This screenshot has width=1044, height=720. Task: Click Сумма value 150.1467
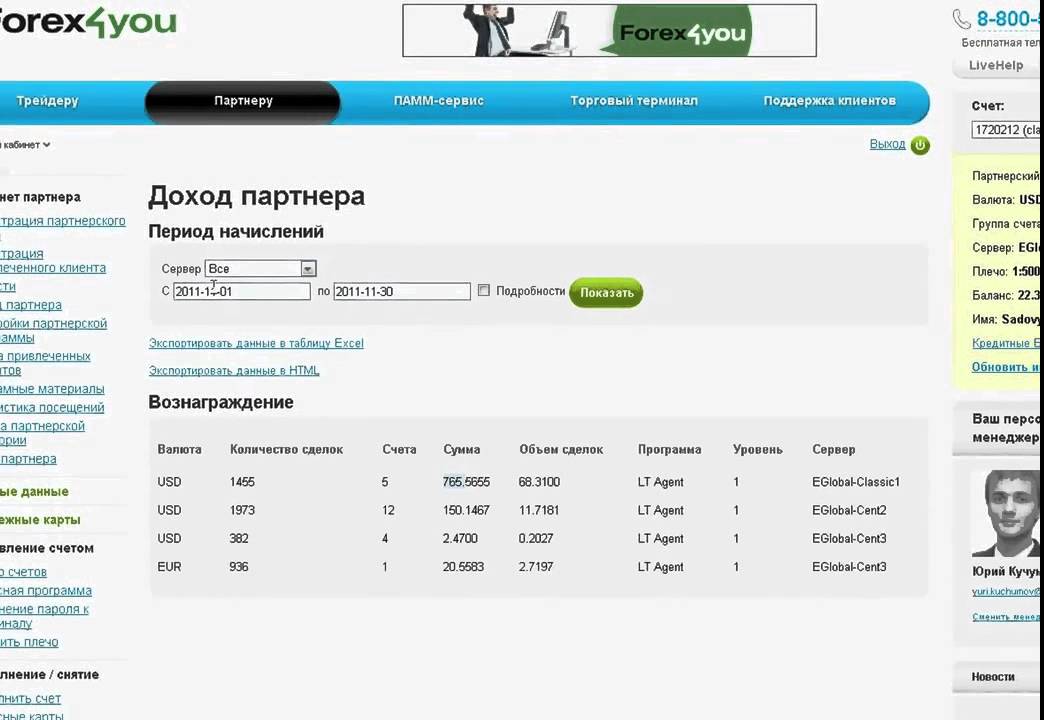(466, 510)
